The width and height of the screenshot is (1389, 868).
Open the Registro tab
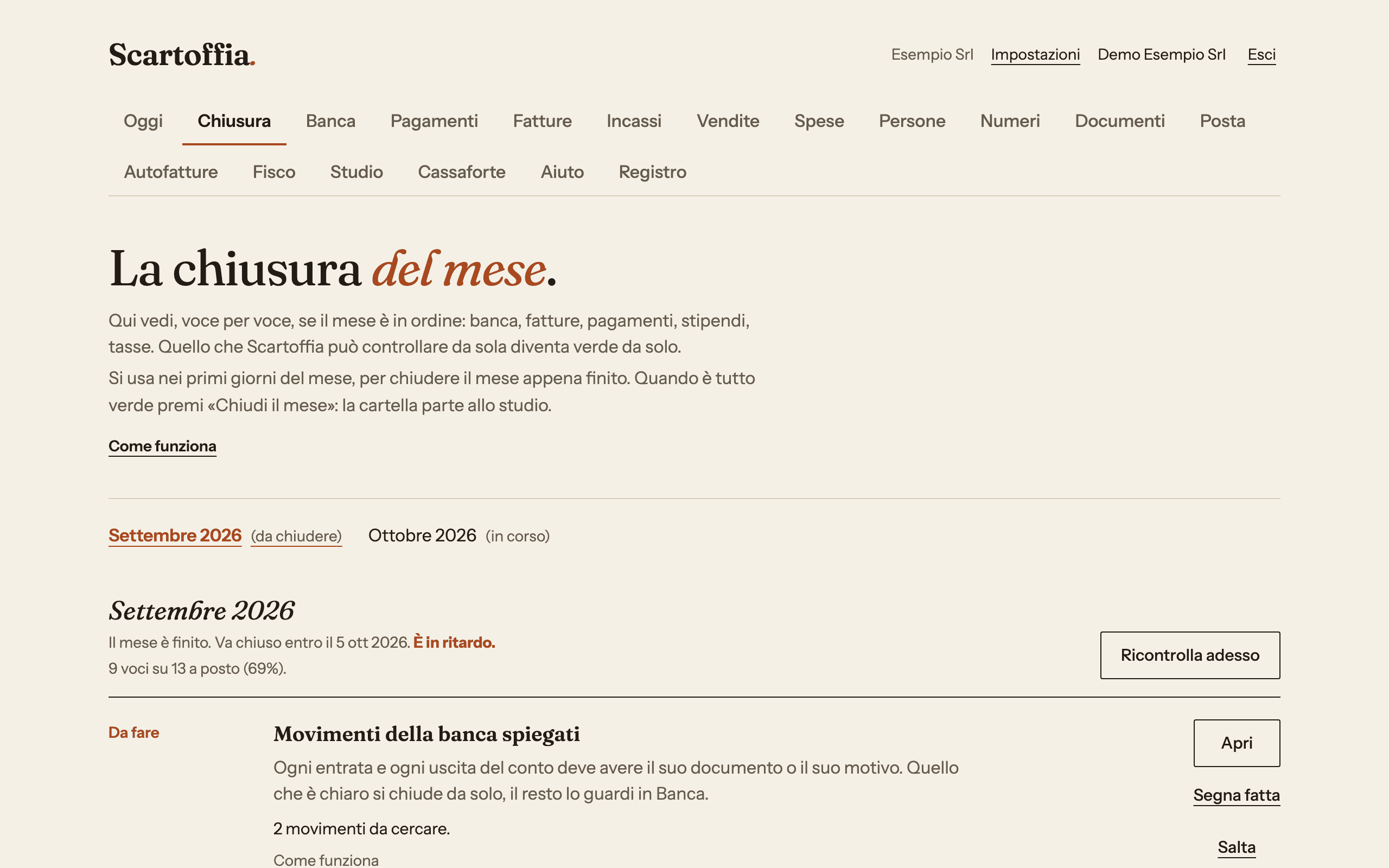pyautogui.click(x=652, y=172)
